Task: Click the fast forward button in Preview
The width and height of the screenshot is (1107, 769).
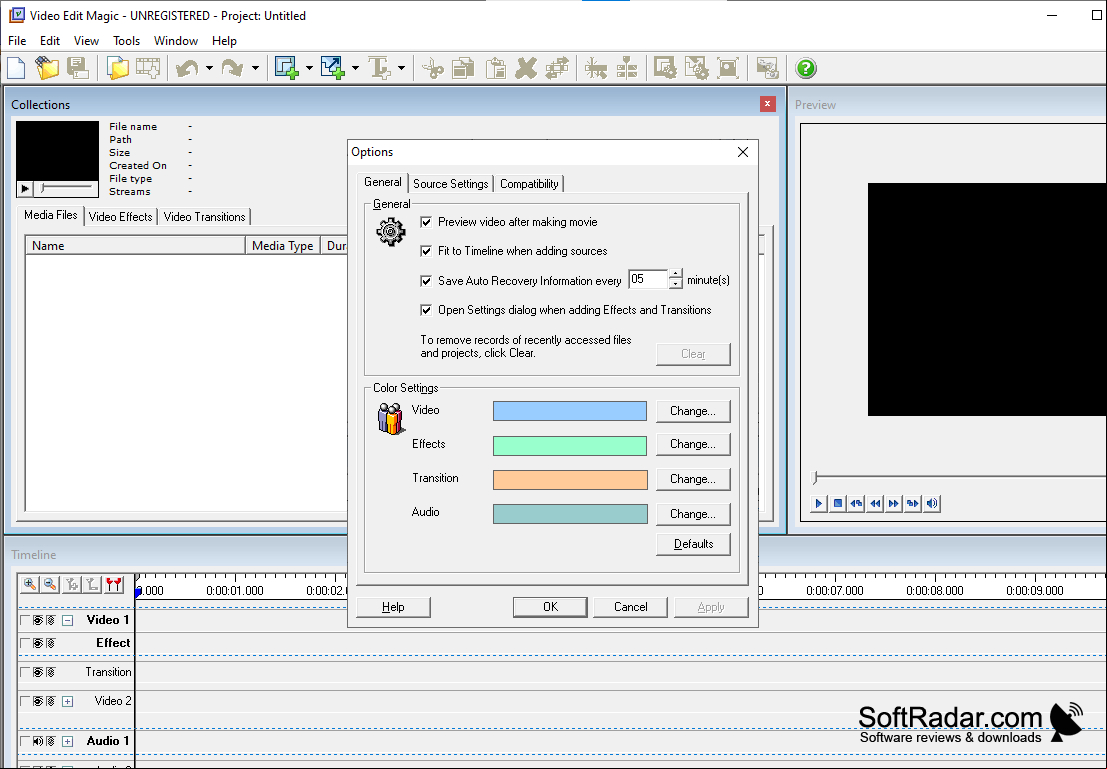Action: pyautogui.click(x=894, y=503)
